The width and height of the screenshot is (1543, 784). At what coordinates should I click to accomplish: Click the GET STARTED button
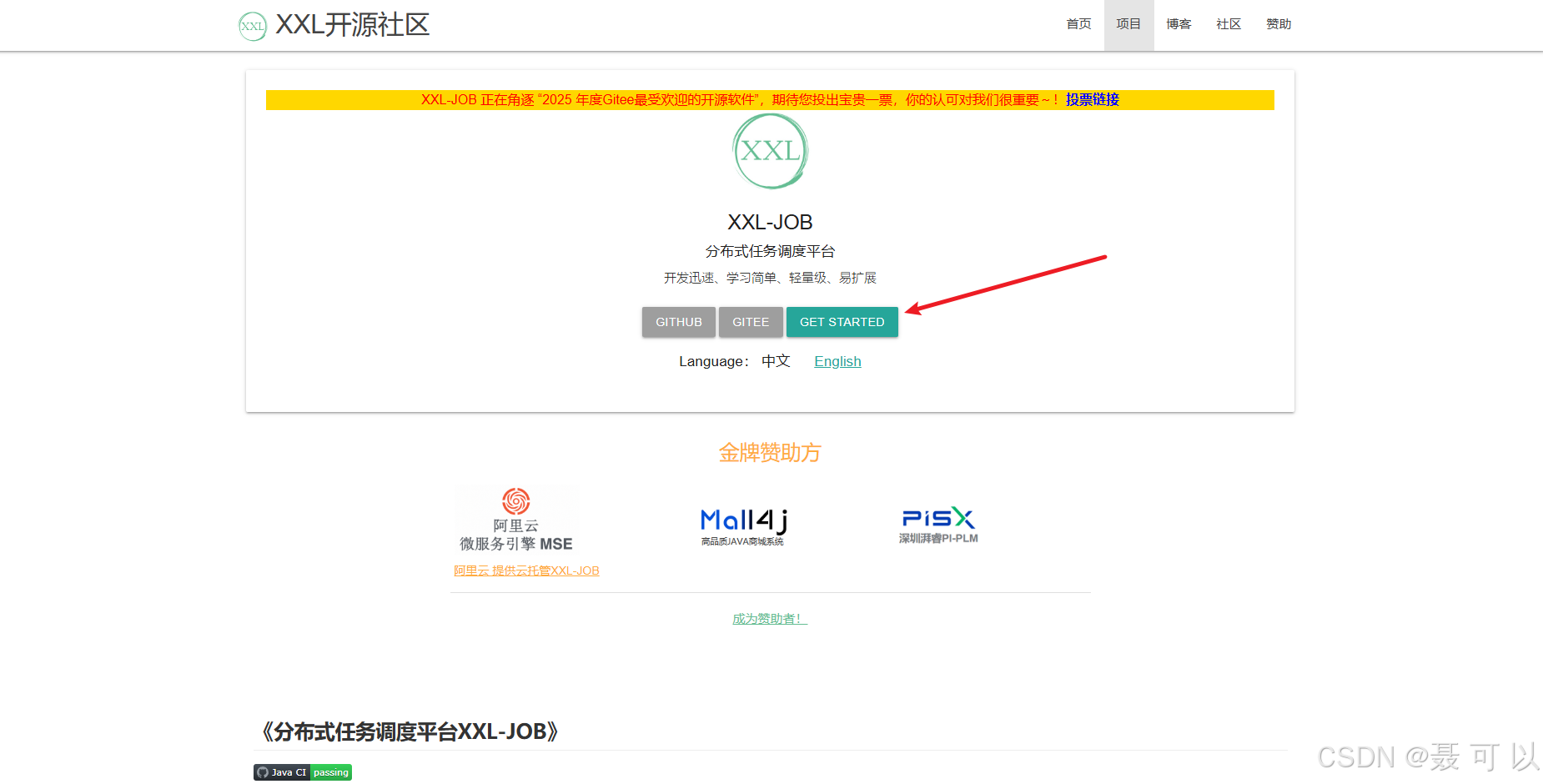[x=842, y=322]
